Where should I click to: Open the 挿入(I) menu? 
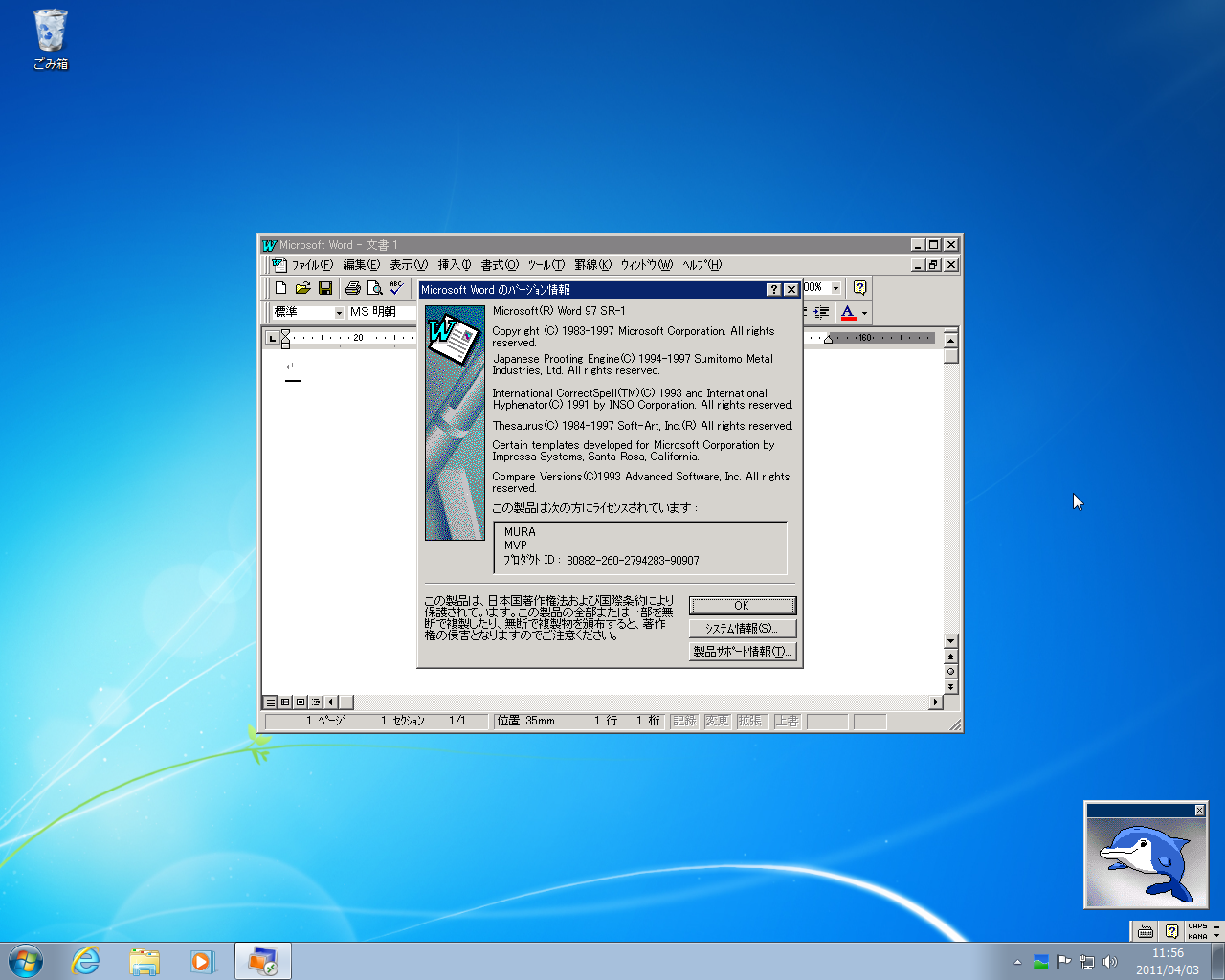455,265
